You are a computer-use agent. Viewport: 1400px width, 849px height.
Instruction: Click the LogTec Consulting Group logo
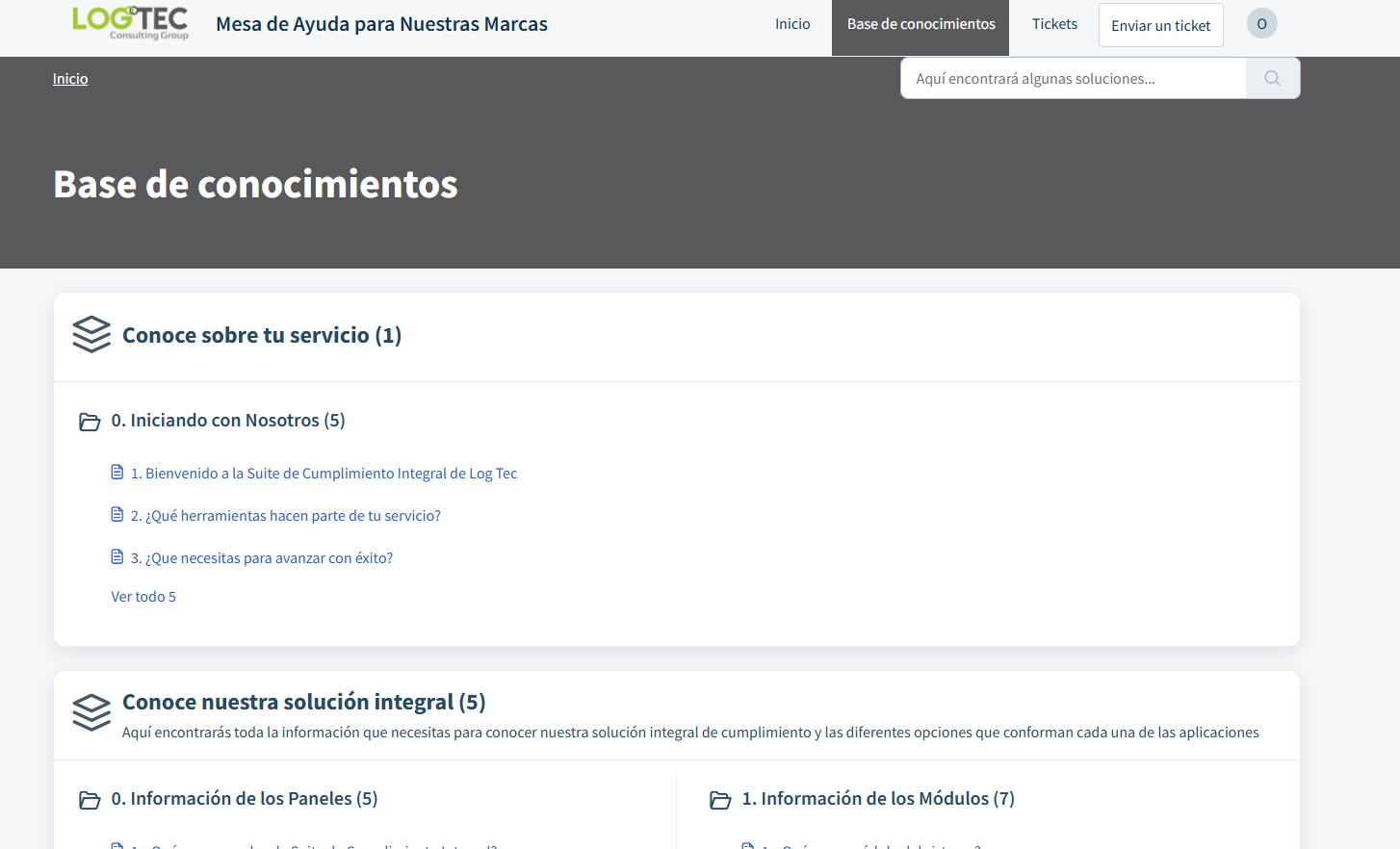coord(130,22)
